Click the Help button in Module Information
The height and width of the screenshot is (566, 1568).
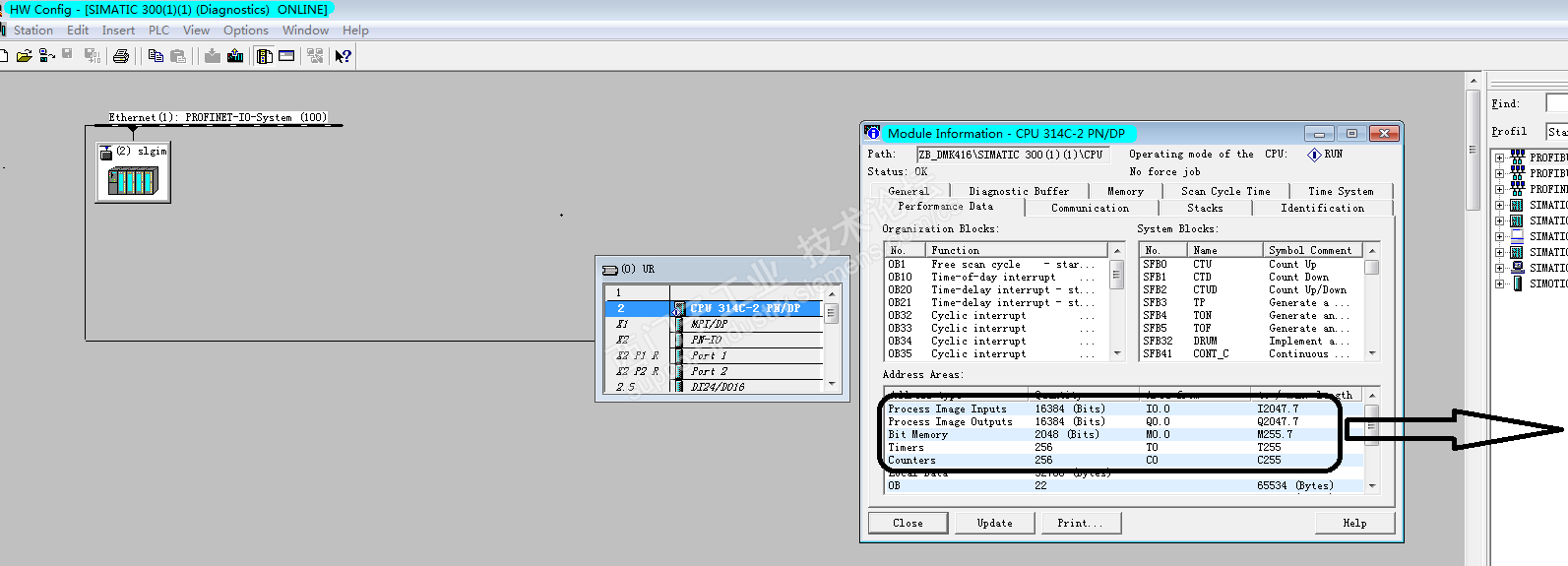click(x=1354, y=523)
